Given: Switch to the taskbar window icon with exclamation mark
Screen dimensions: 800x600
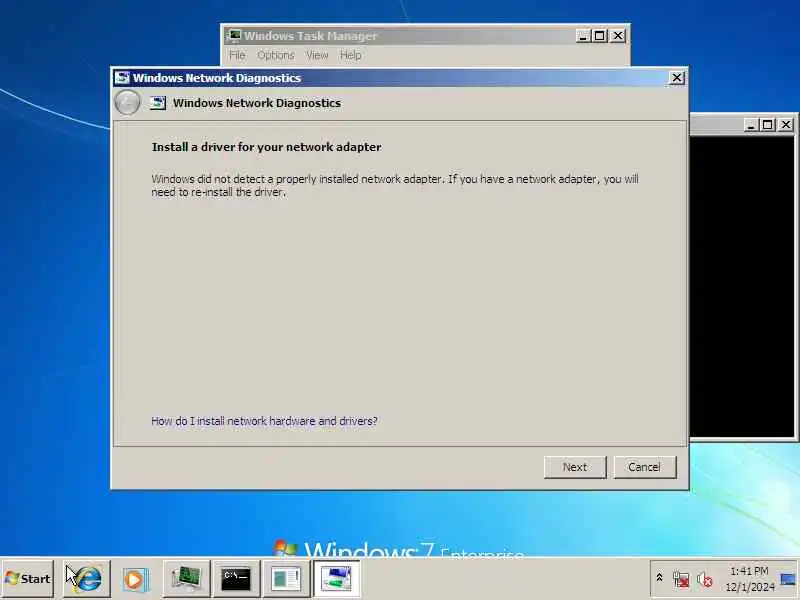Looking at the screenshot, I should (x=286, y=579).
